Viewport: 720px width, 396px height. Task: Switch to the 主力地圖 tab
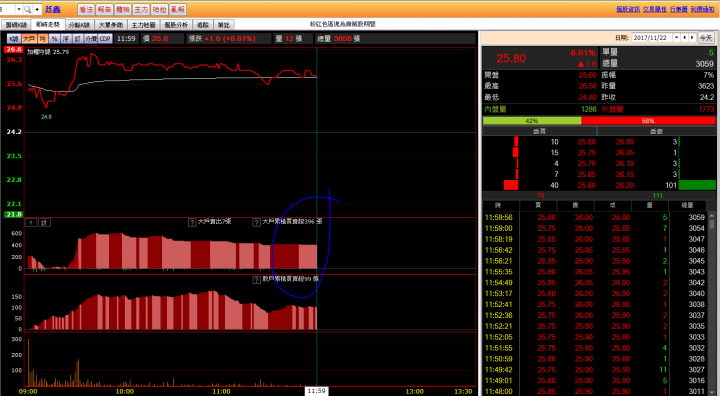tap(144, 25)
